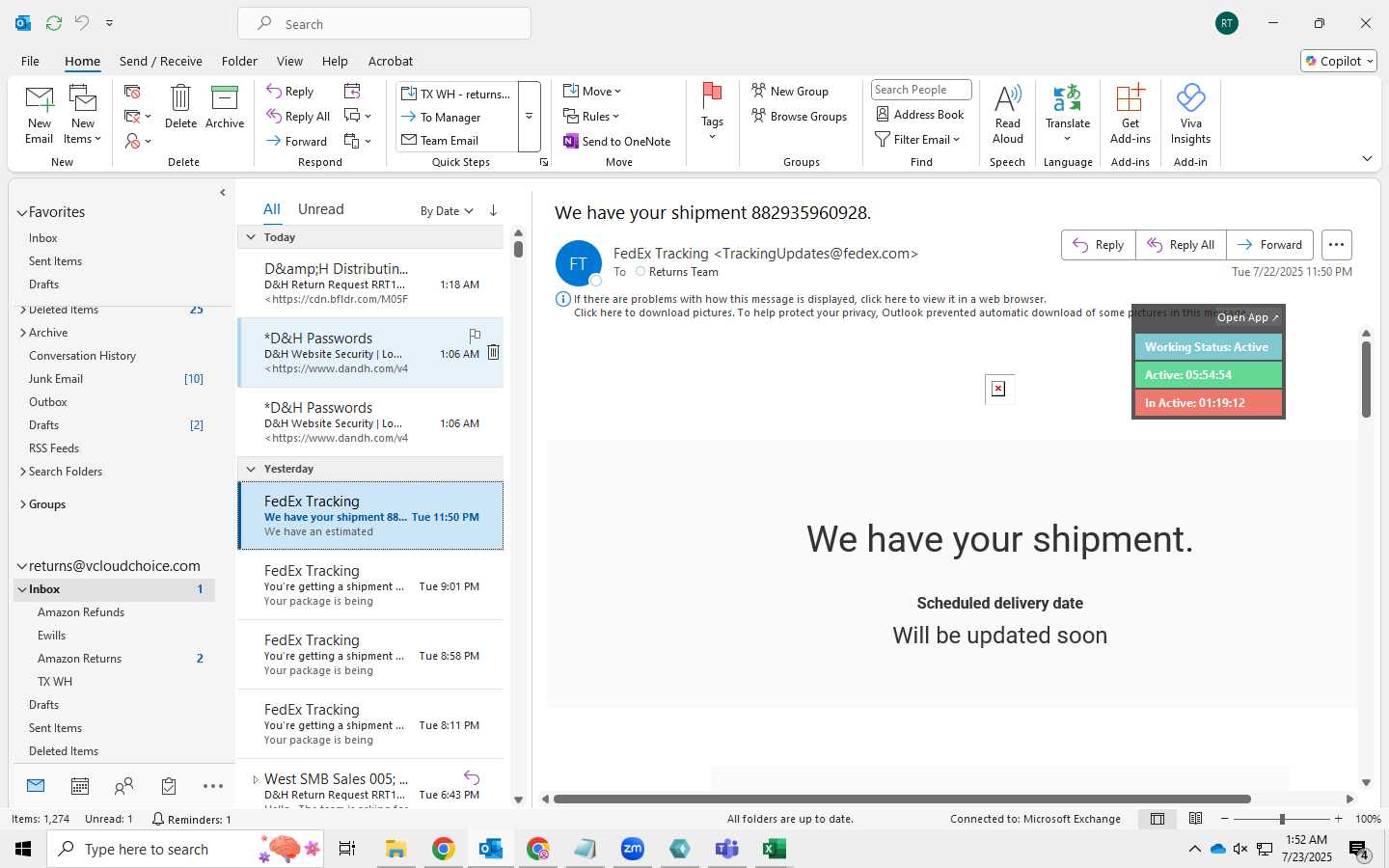Open the File menu
Image resolution: width=1389 pixels, height=868 pixels.
point(31,61)
